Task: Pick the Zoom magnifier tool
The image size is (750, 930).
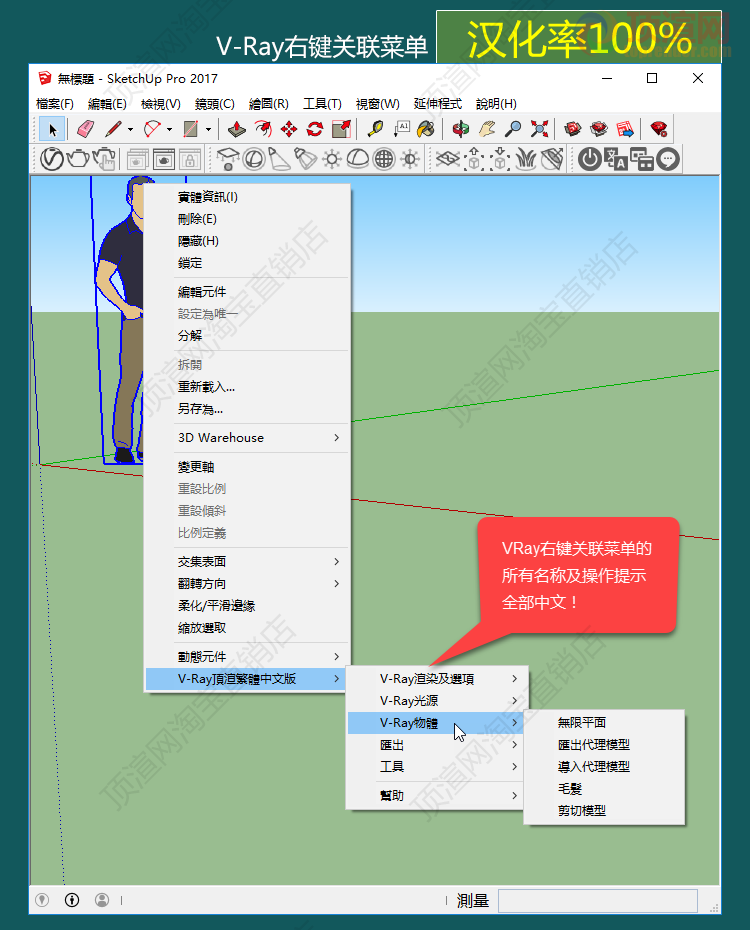Action: (x=513, y=129)
